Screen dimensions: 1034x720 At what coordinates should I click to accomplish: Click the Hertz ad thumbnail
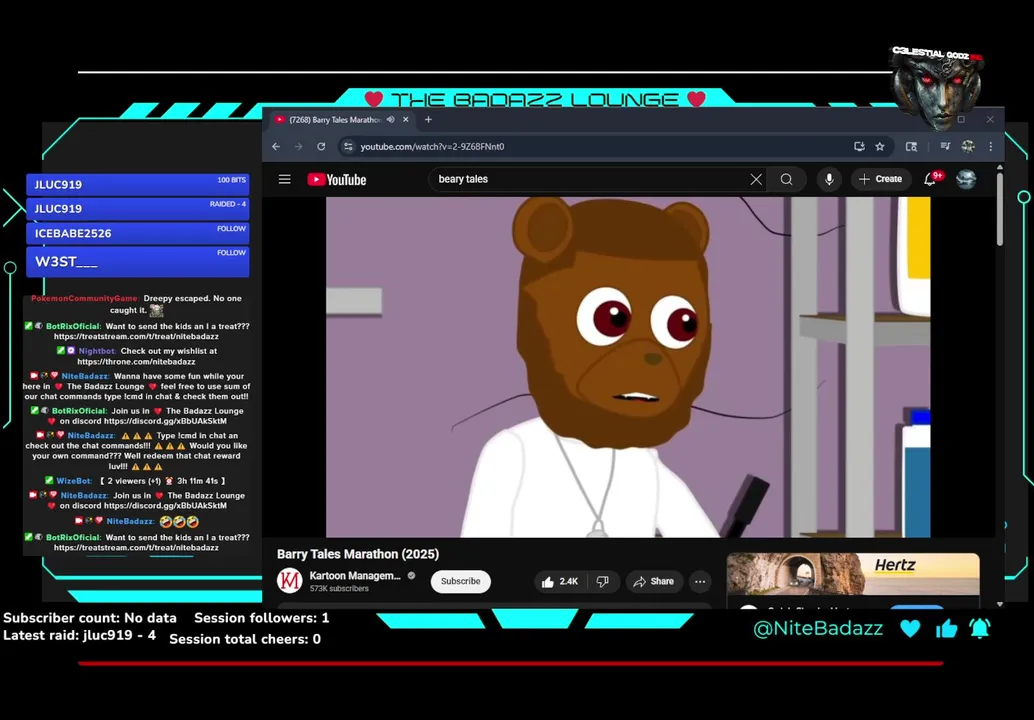(853, 574)
